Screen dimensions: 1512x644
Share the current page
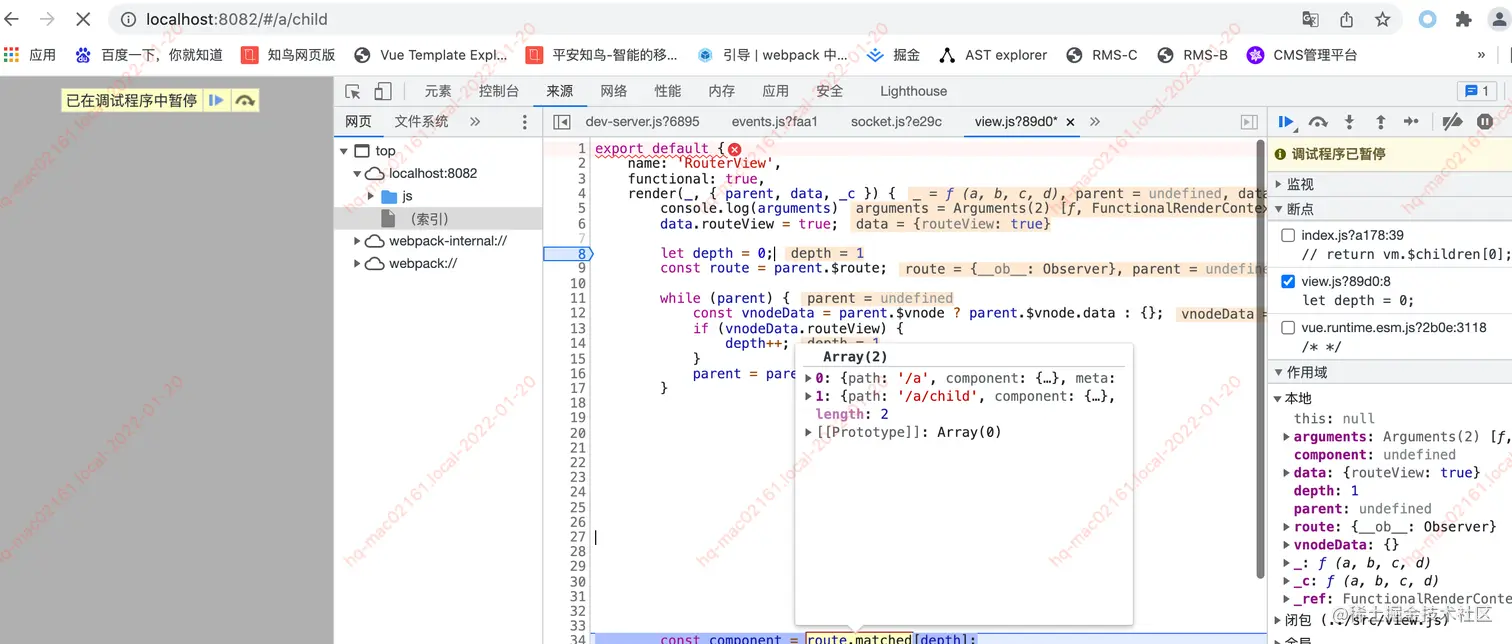(1346, 19)
